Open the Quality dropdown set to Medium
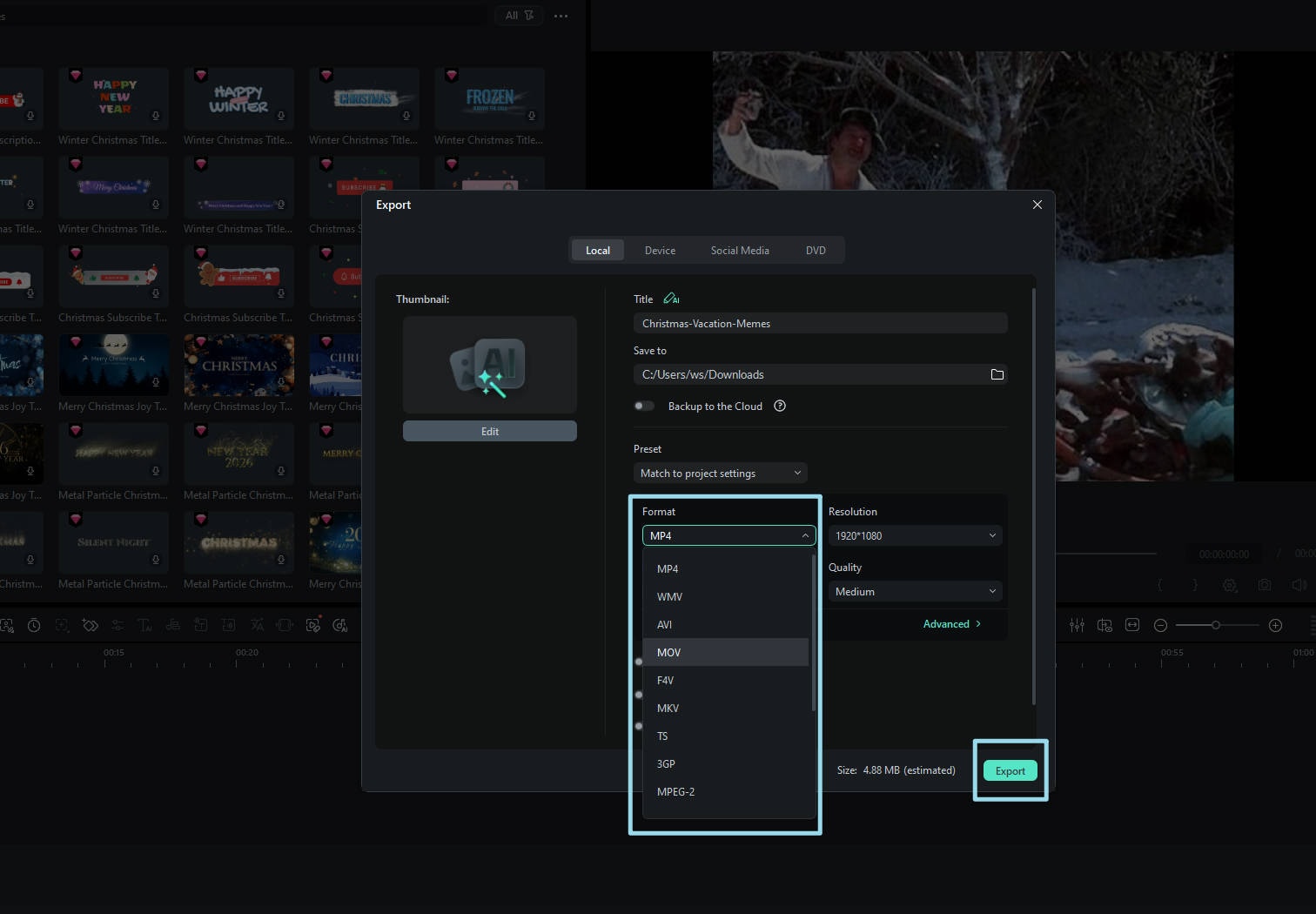1316x914 pixels. click(x=915, y=591)
